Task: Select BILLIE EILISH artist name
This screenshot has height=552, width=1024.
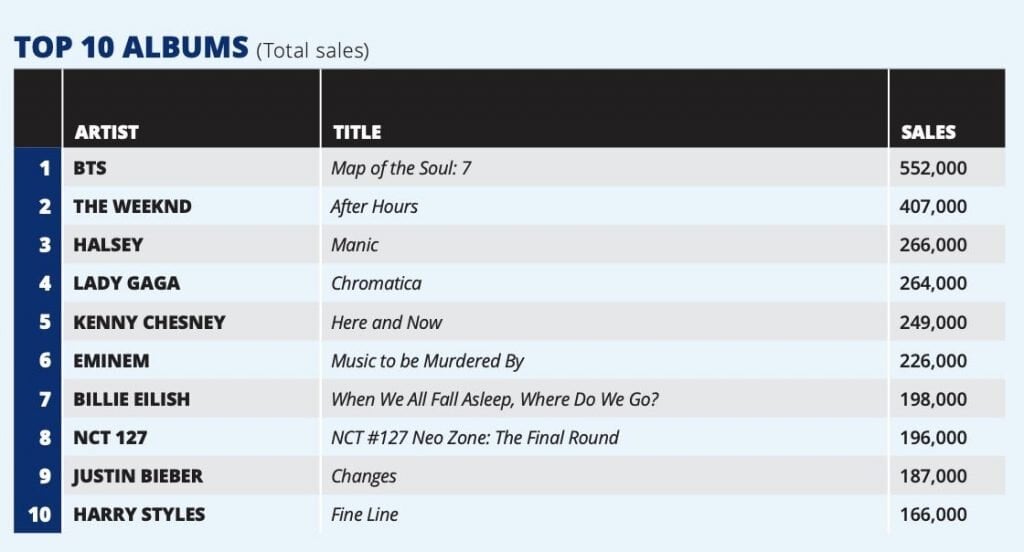Action: 131,399
